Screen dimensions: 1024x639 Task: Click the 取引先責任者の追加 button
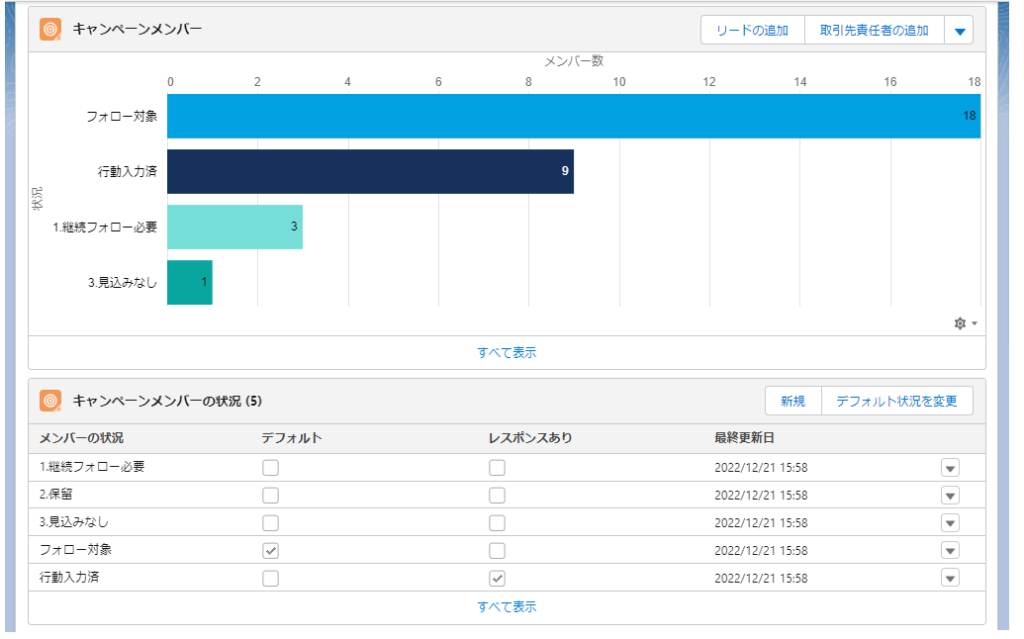tap(874, 31)
